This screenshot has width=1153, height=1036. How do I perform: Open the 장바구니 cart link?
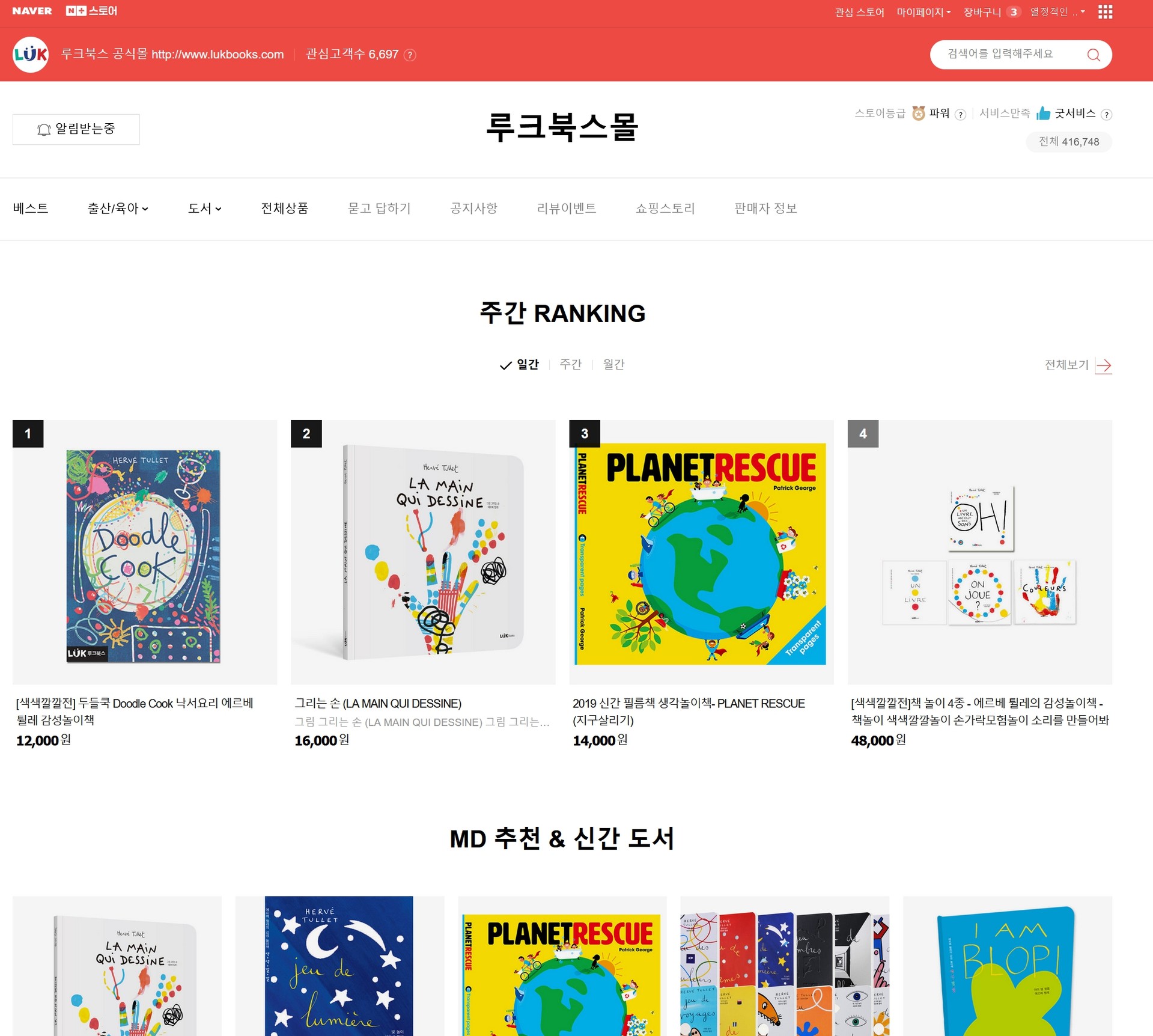click(991, 12)
